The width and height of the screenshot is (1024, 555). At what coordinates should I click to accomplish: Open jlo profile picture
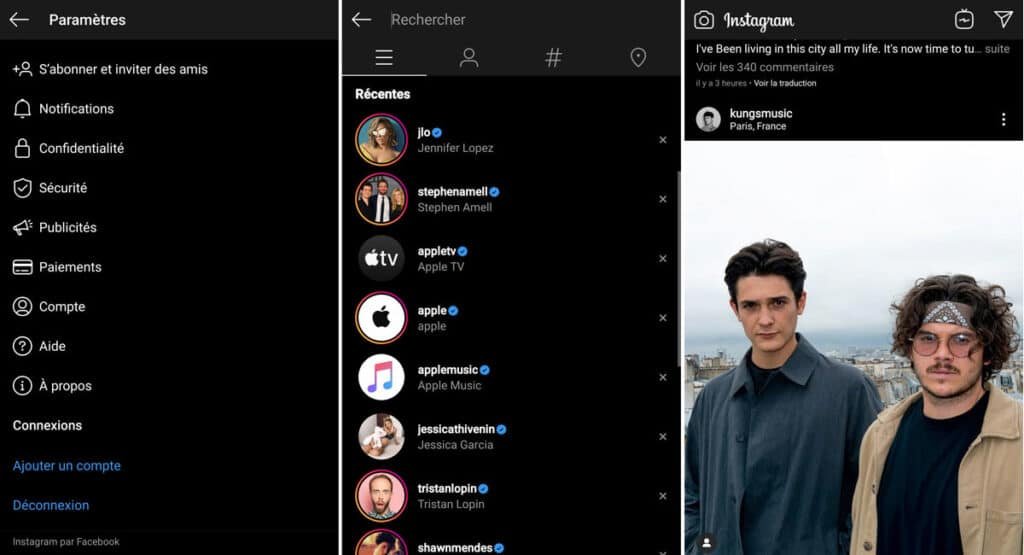tap(381, 140)
